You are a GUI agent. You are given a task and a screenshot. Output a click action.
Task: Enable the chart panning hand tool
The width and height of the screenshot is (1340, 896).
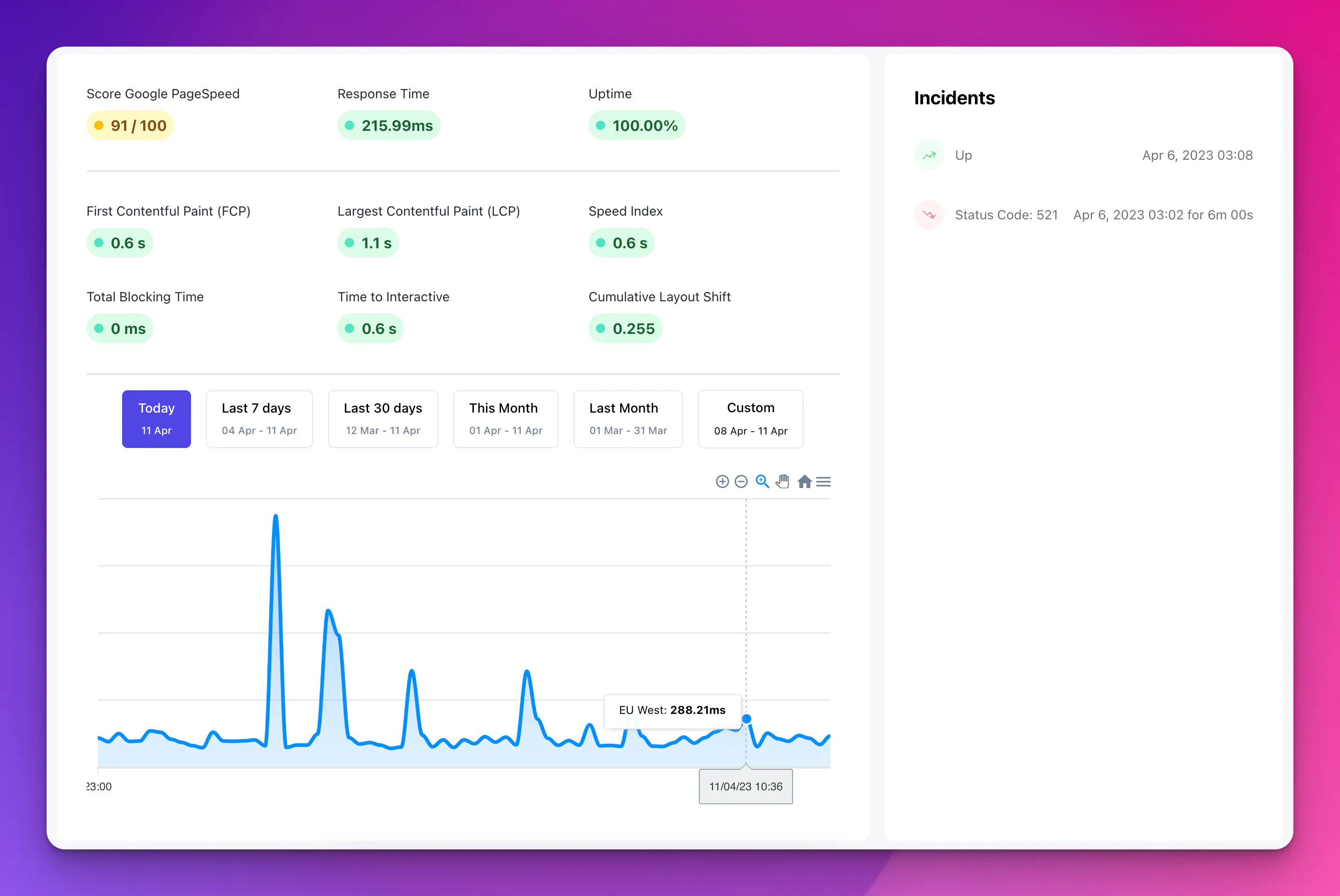point(783,482)
